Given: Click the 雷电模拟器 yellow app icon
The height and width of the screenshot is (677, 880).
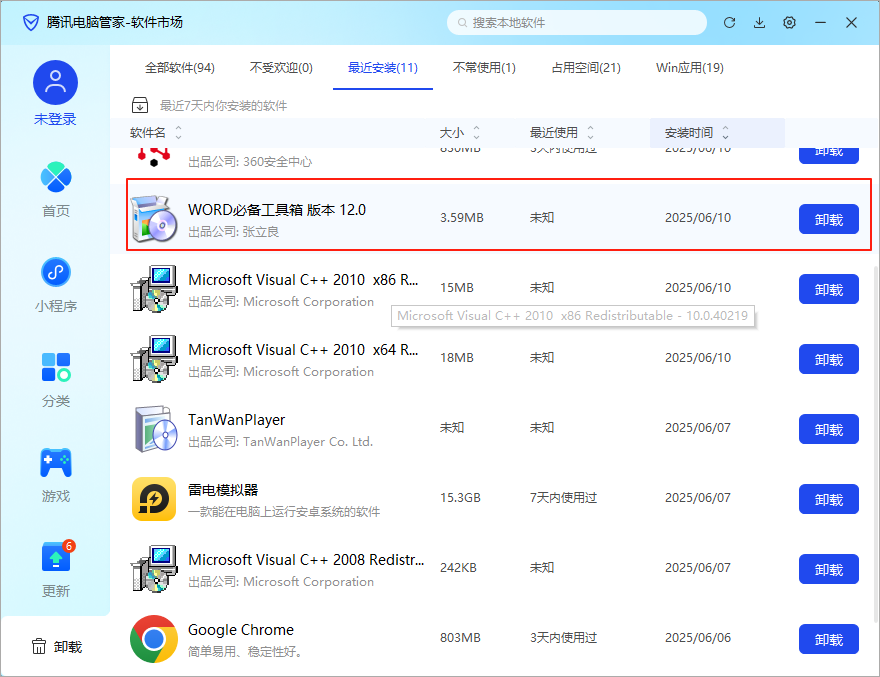Looking at the screenshot, I should (154, 499).
